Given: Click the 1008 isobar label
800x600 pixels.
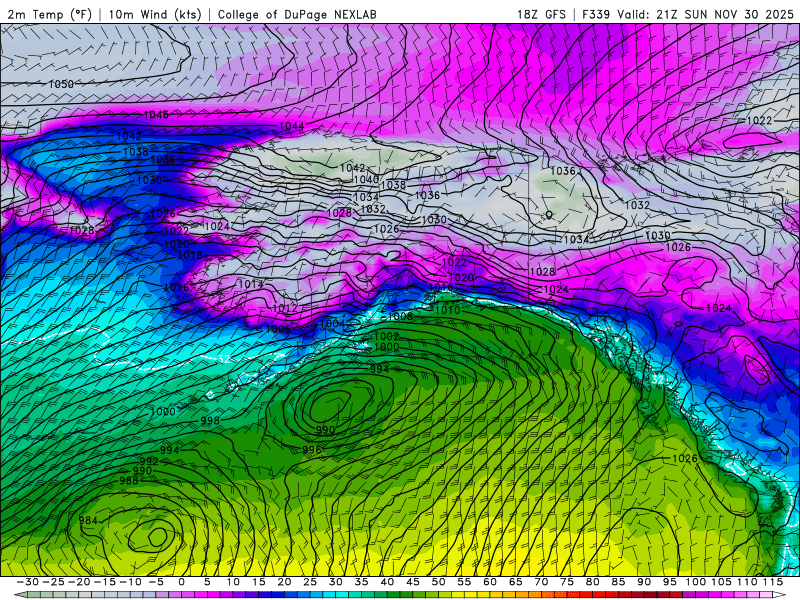Looking at the screenshot, I should (x=400, y=316).
